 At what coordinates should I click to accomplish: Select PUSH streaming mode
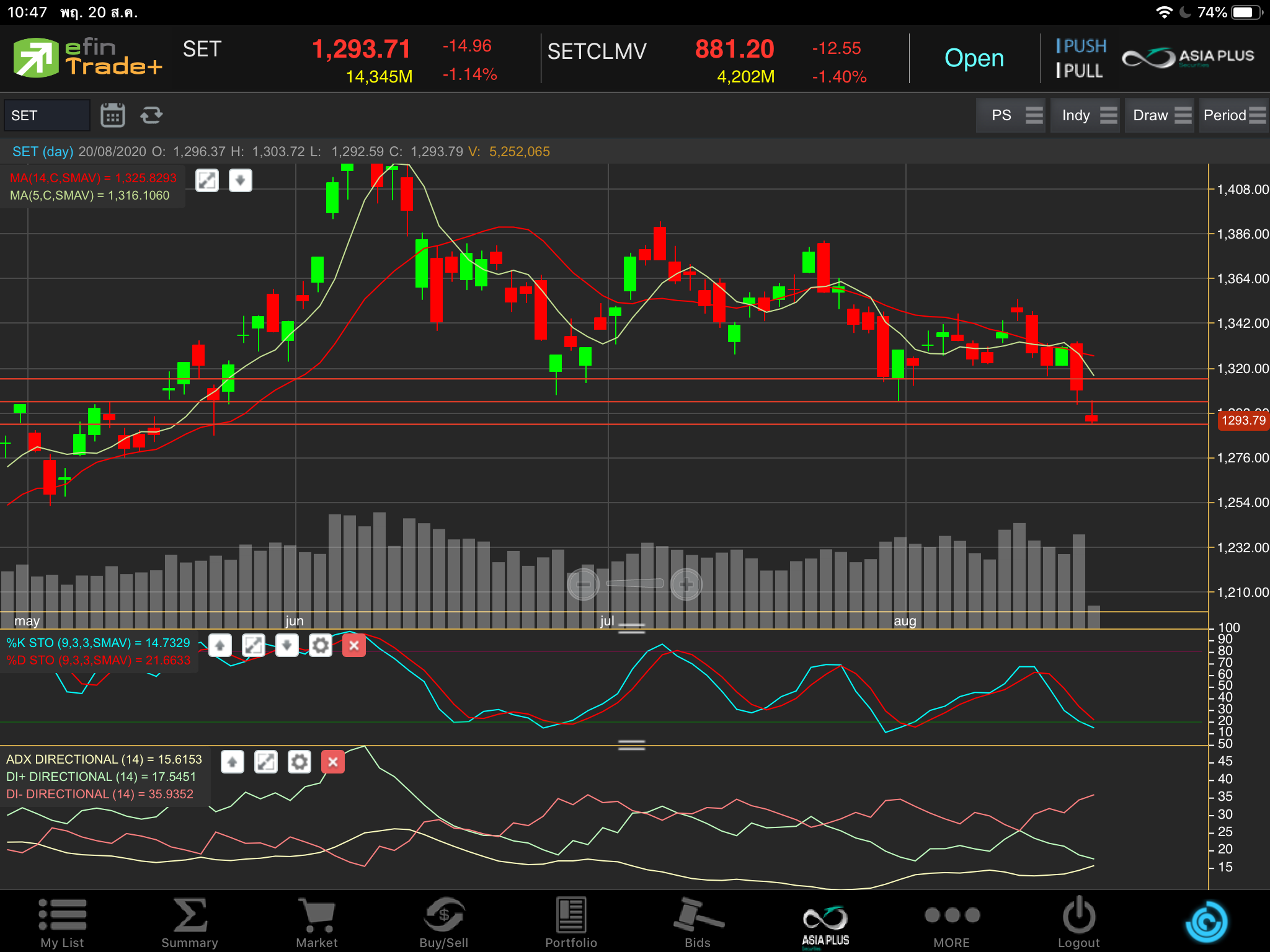(1081, 46)
